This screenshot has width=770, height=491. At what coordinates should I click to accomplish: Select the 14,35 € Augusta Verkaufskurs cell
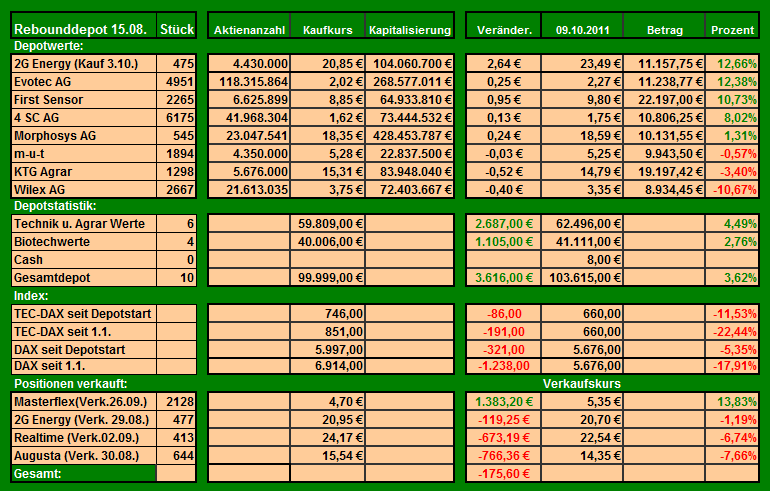[x=582, y=456]
